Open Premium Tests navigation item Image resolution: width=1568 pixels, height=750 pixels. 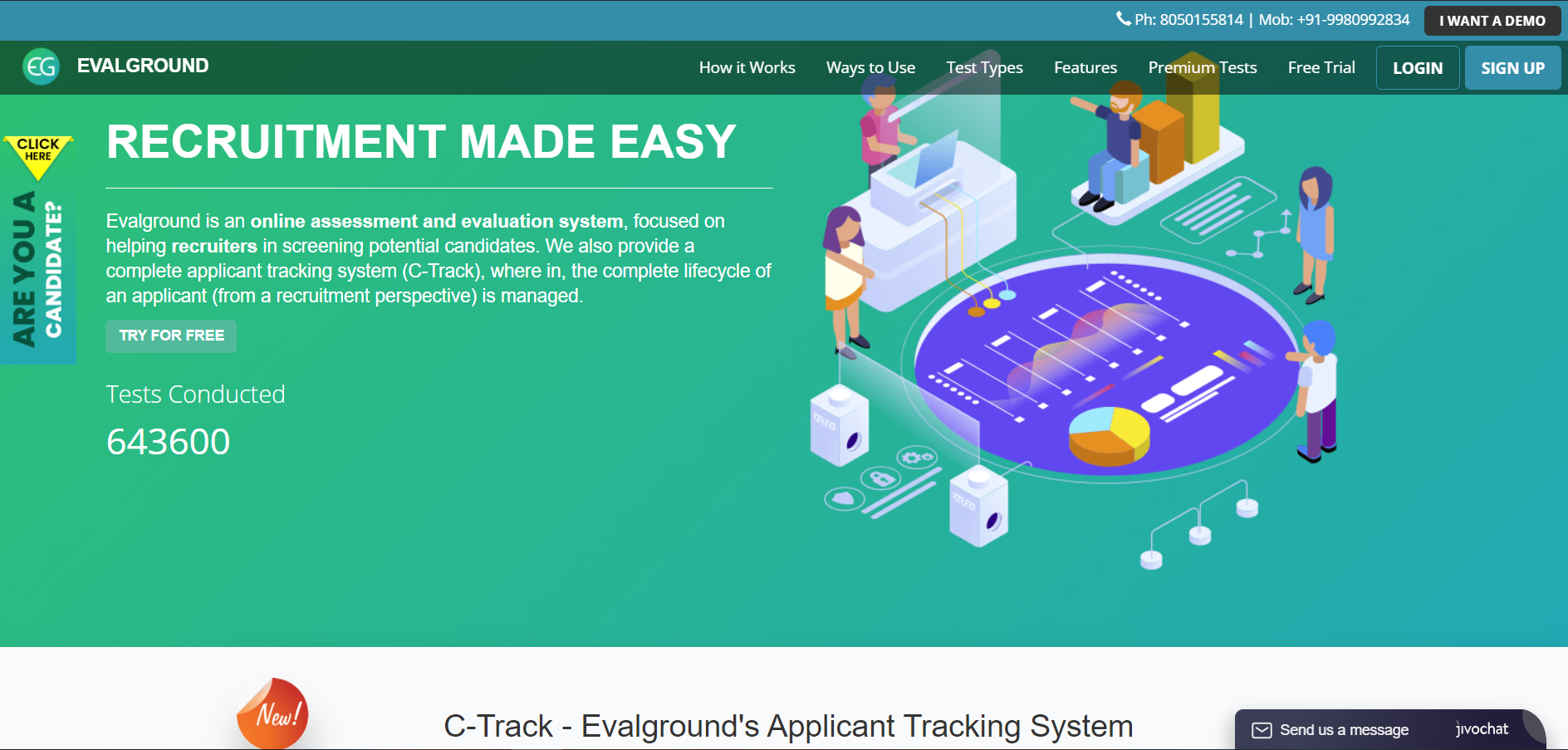(1202, 67)
